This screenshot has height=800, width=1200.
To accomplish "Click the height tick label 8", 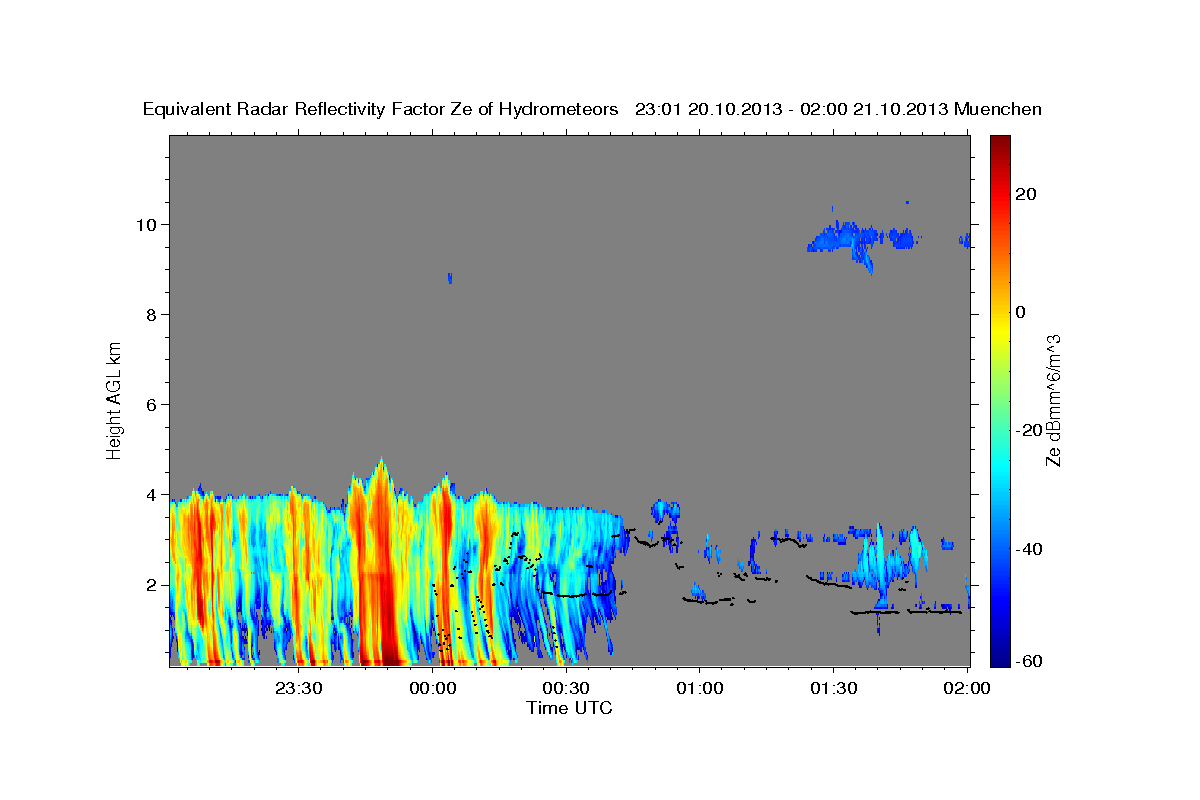I will coord(153,314).
